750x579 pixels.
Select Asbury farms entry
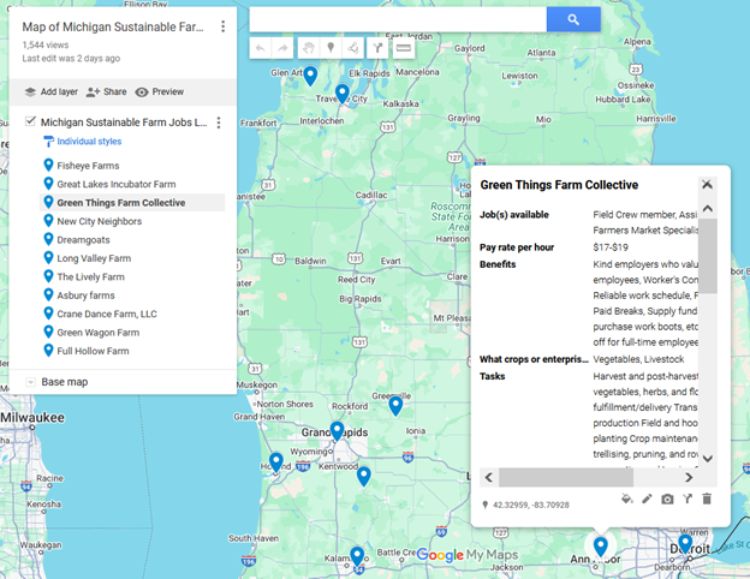86,295
